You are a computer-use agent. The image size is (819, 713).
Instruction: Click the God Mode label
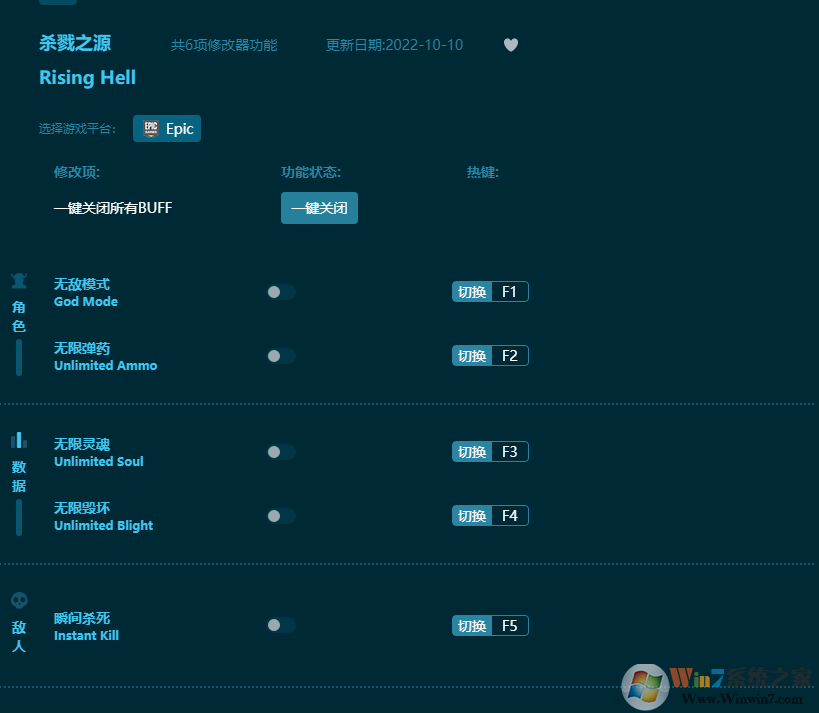86,301
